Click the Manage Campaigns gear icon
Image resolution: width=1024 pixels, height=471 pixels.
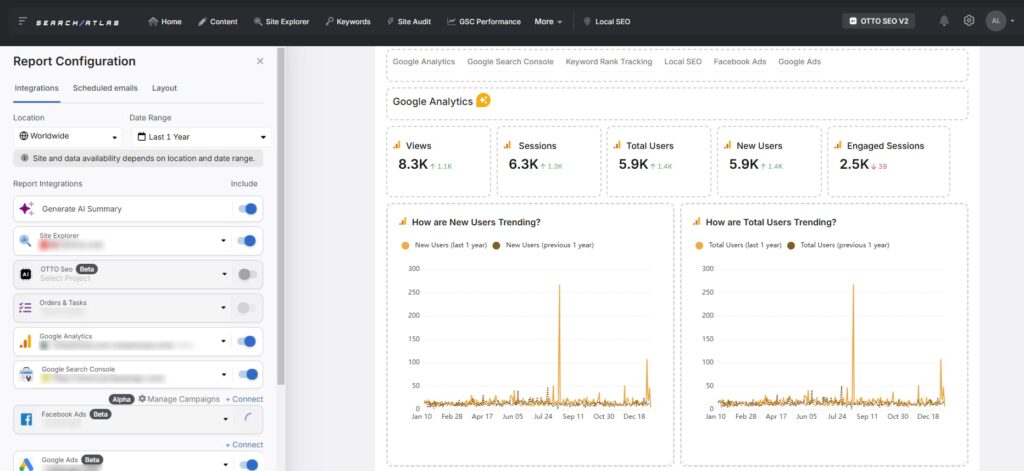(x=142, y=398)
